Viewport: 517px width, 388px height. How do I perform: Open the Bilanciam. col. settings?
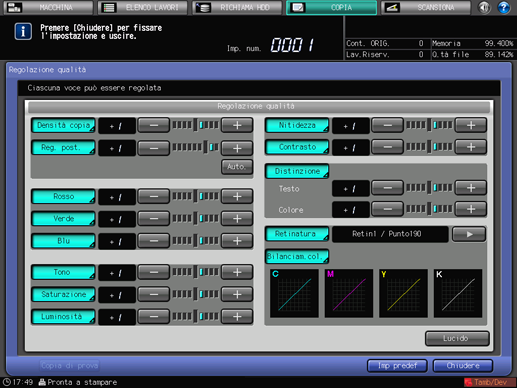pos(297,257)
